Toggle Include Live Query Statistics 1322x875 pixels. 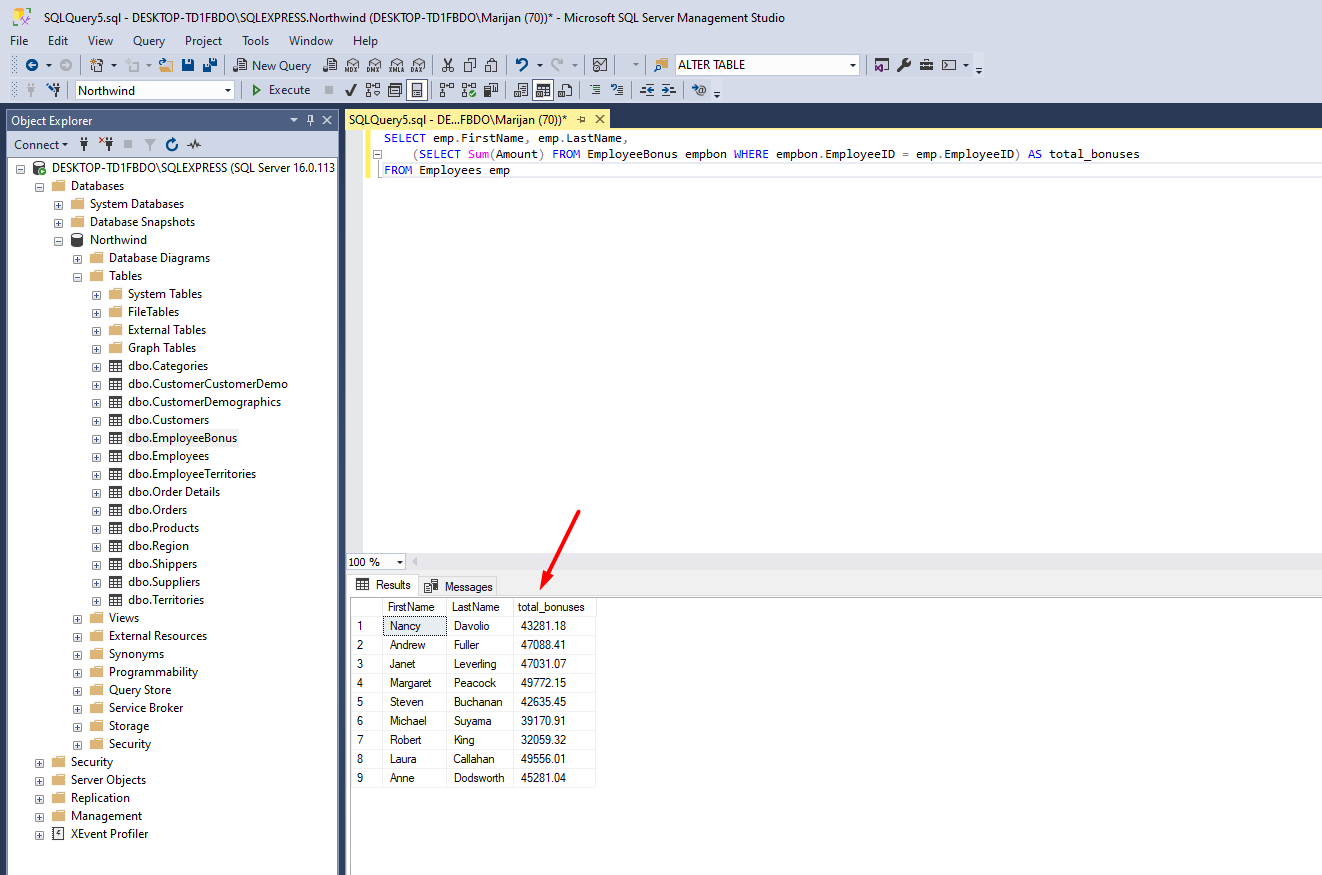tap(468, 90)
